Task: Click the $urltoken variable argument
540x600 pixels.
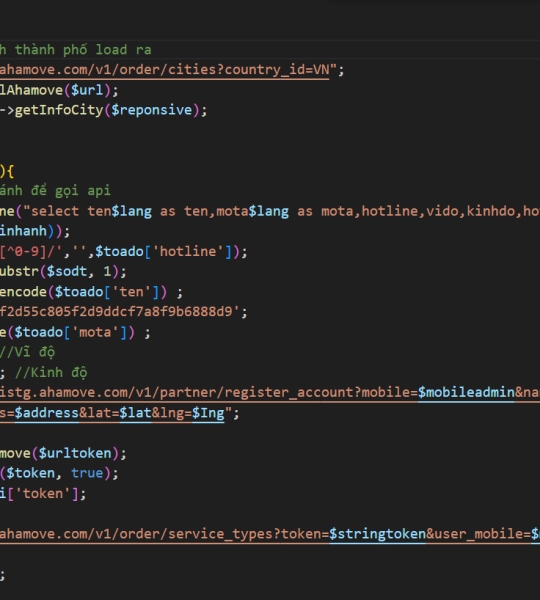Action: click(75, 453)
